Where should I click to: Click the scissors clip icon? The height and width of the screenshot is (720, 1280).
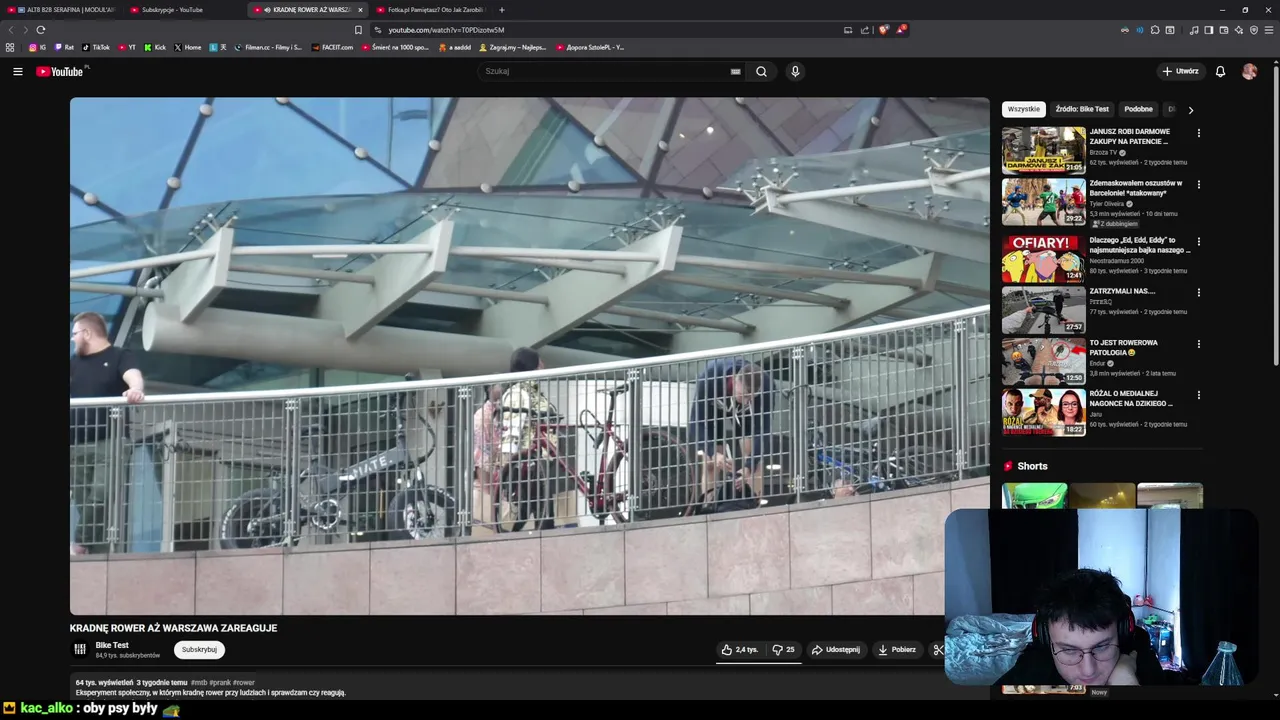938,650
